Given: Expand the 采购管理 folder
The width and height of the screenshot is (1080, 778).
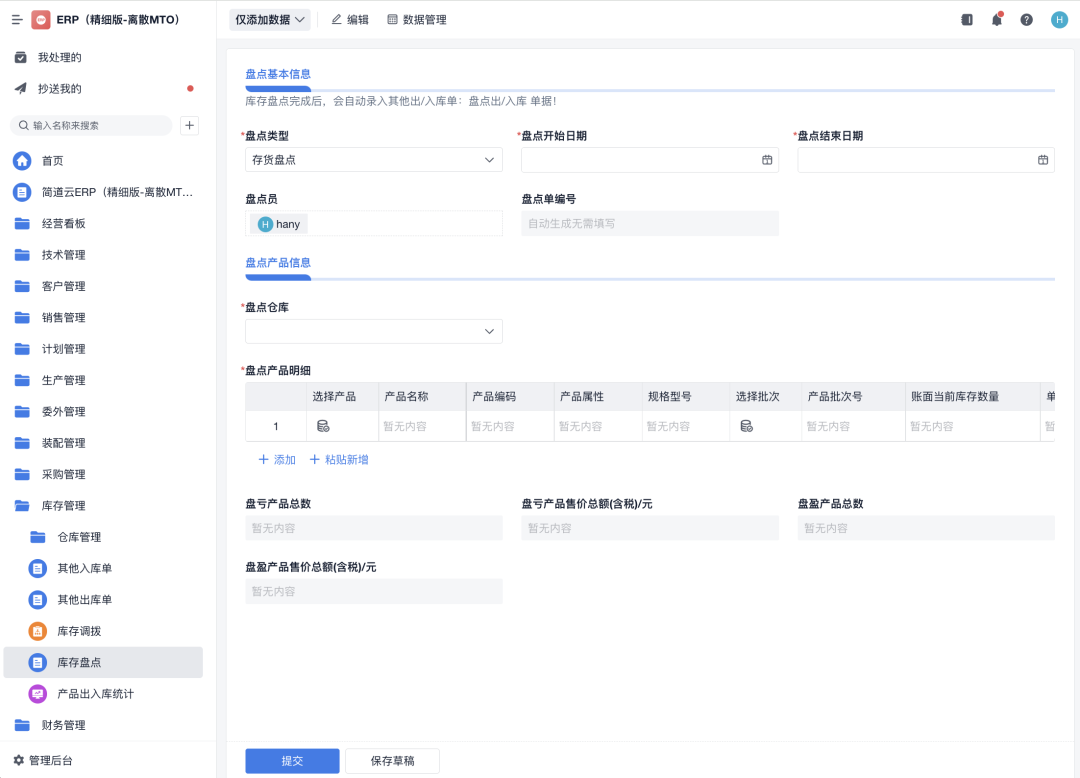Looking at the screenshot, I should [x=103, y=474].
